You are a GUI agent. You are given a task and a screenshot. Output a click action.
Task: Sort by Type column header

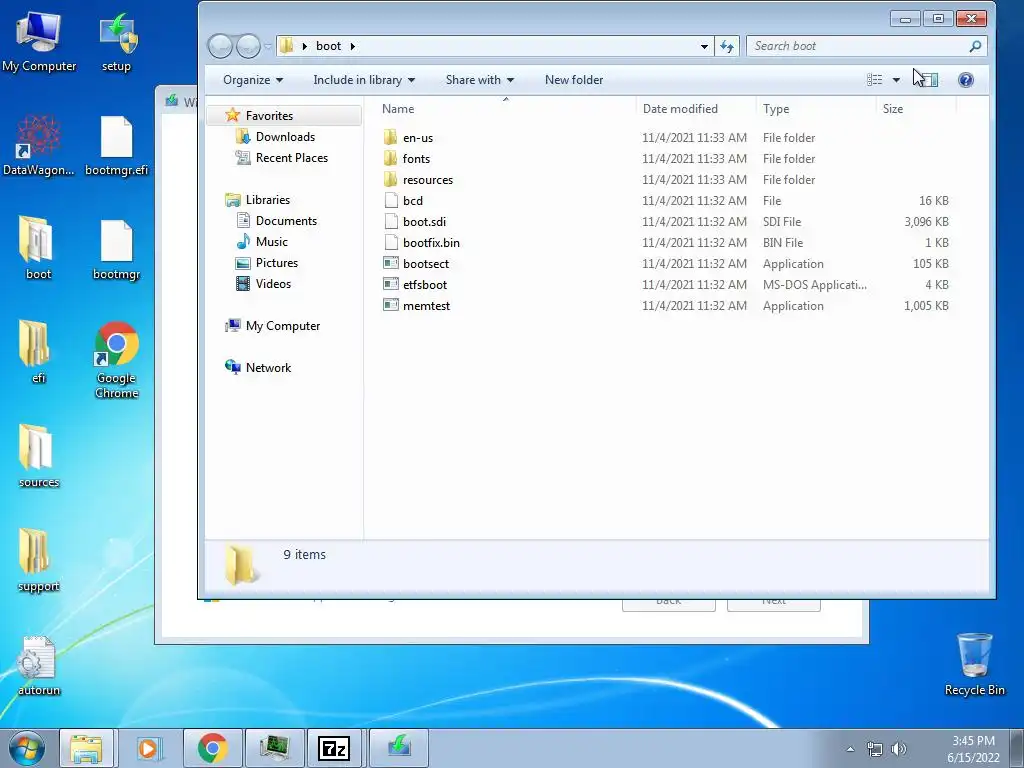[815, 109]
